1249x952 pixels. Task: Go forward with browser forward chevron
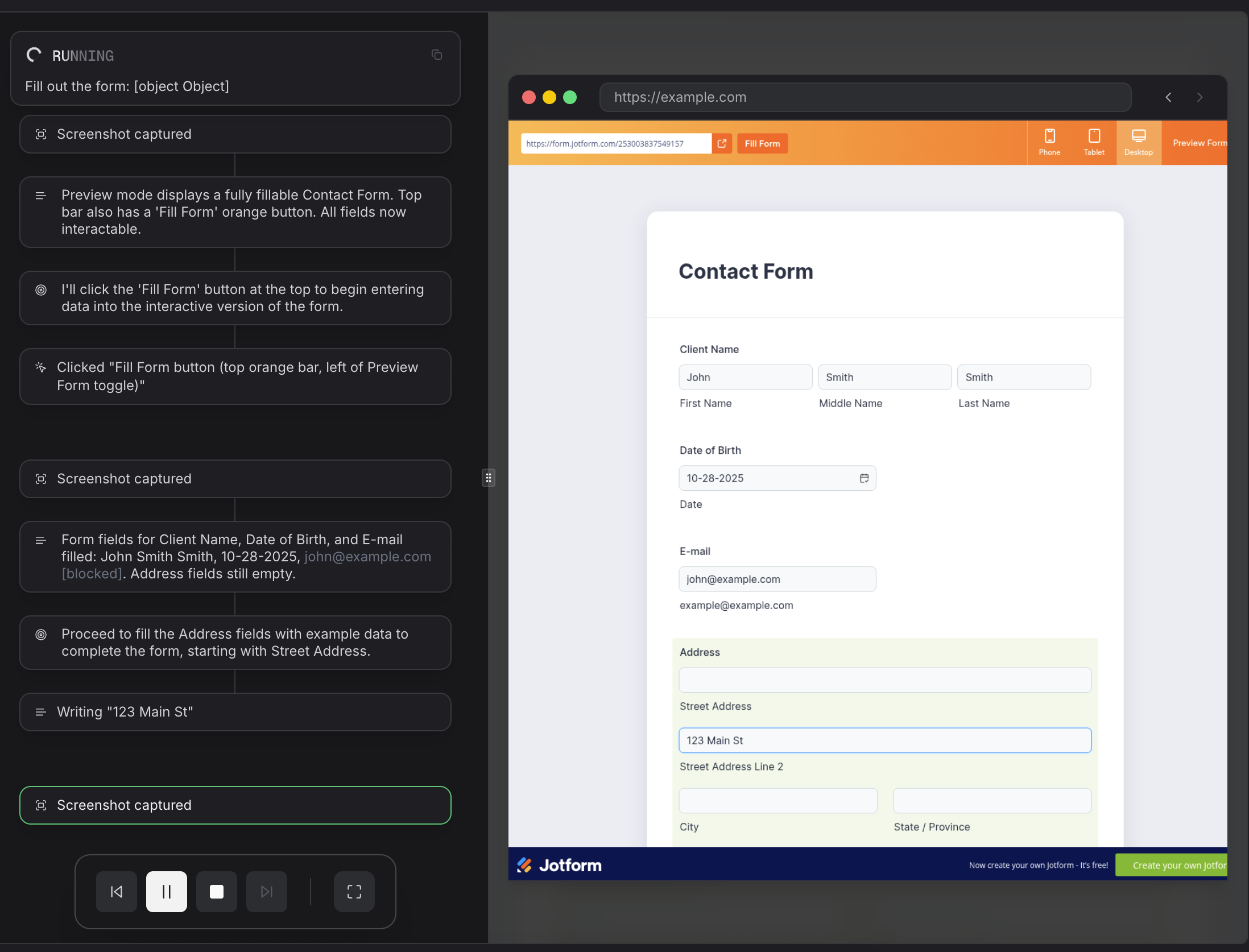click(1200, 97)
